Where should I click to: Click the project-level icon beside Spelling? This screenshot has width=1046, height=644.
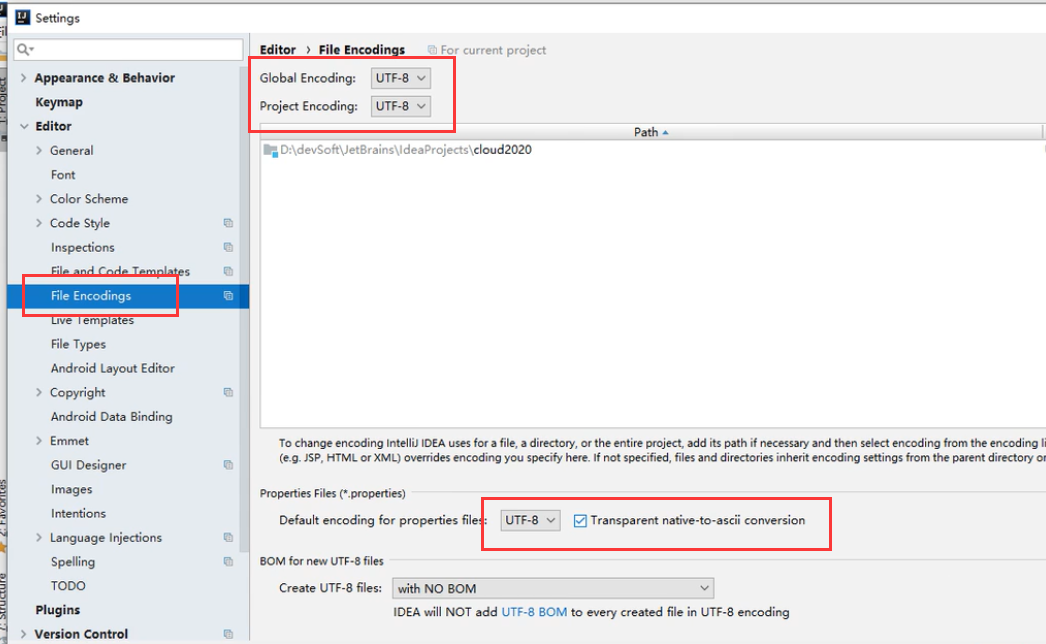click(228, 561)
